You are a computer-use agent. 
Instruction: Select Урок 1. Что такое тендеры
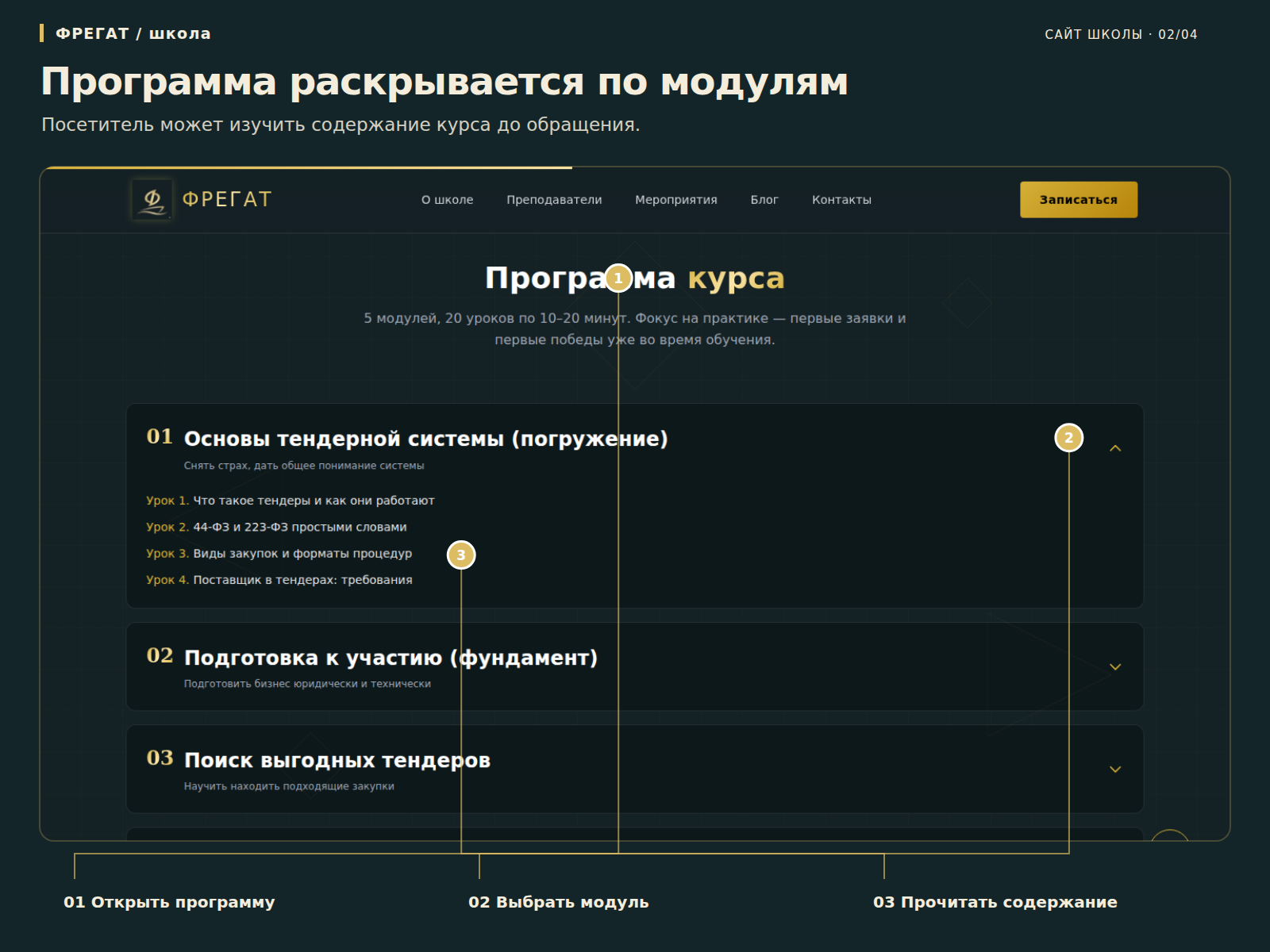291,501
